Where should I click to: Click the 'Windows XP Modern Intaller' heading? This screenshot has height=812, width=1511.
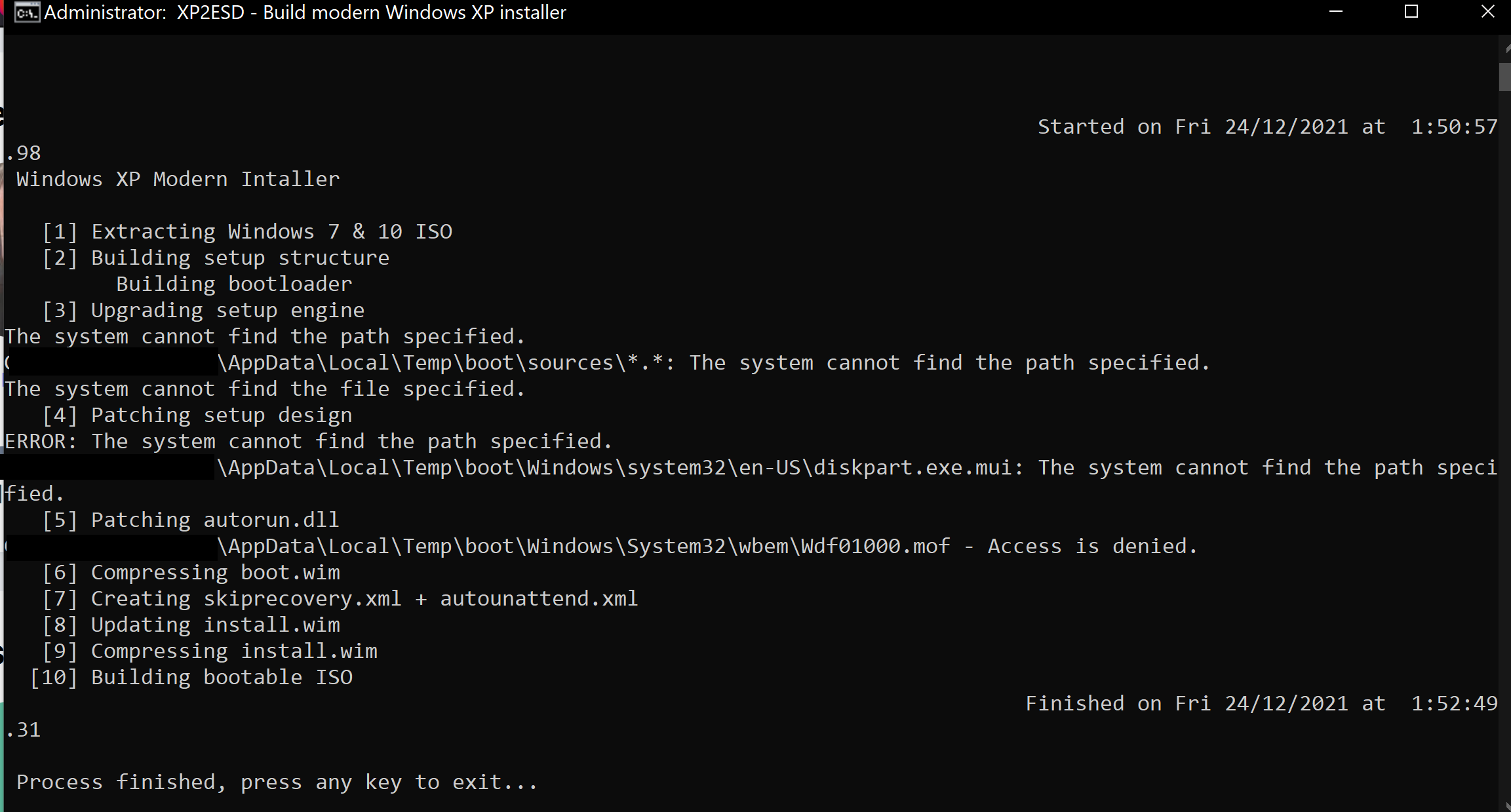(178, 179)
